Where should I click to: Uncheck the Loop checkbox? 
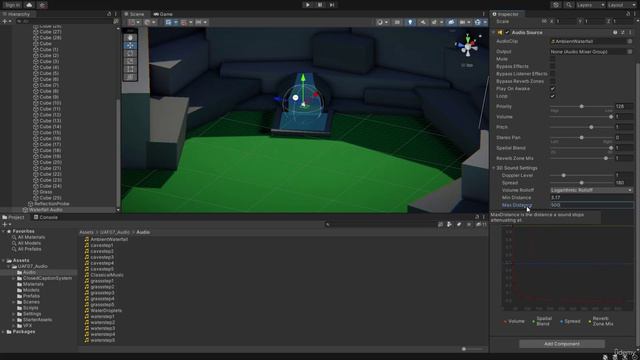tap(552, 96)
